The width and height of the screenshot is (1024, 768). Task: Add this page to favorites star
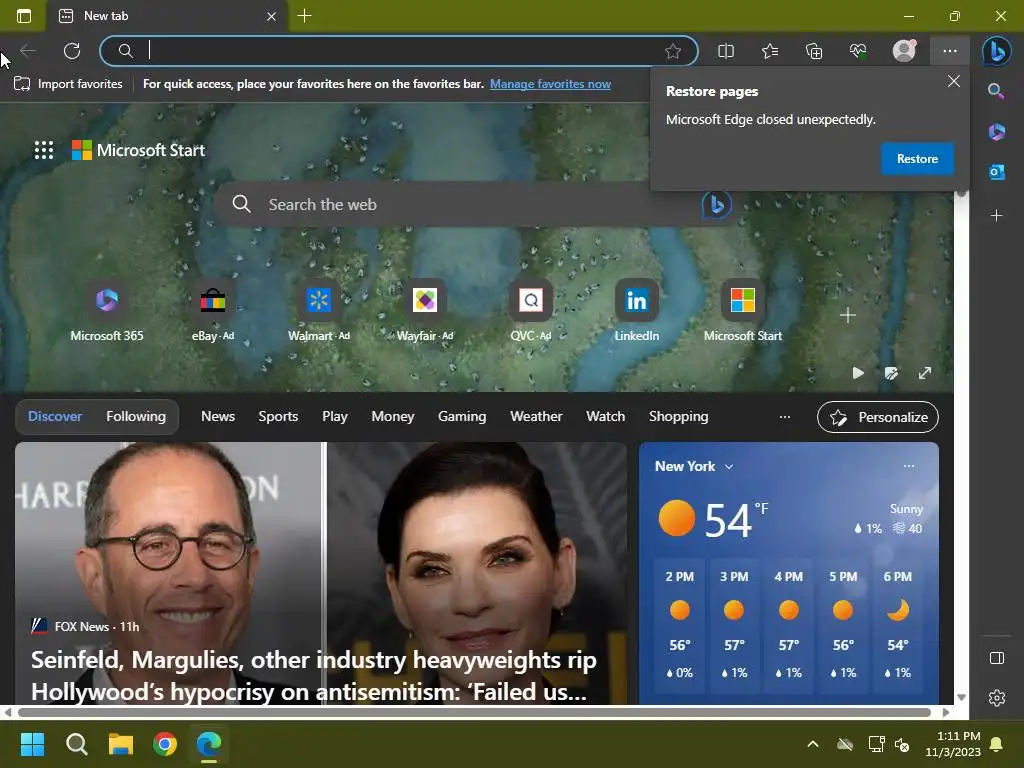point(673,51)
